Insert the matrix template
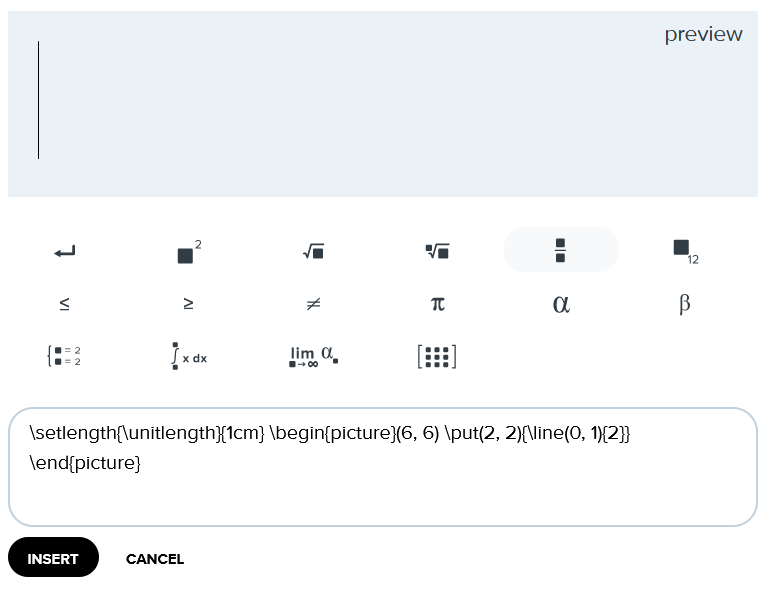This screenshot has height=594, width=765. (x=437, y=356)
